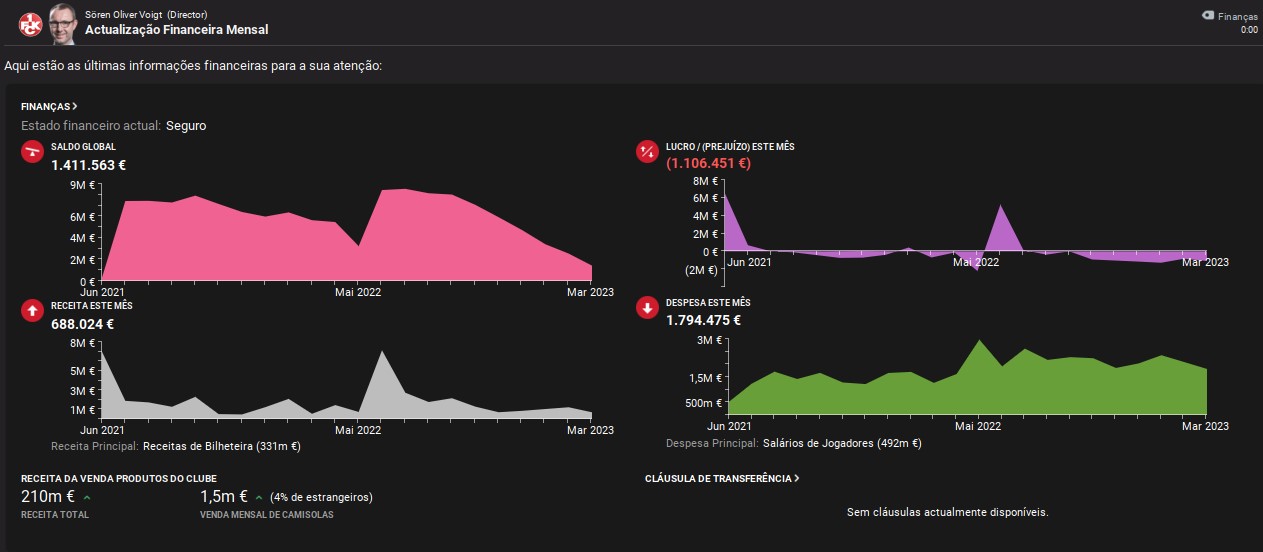This screenshot has height=552, width=1263.
Task: Click the Saldo Global red icon
Action: point(32,152)
